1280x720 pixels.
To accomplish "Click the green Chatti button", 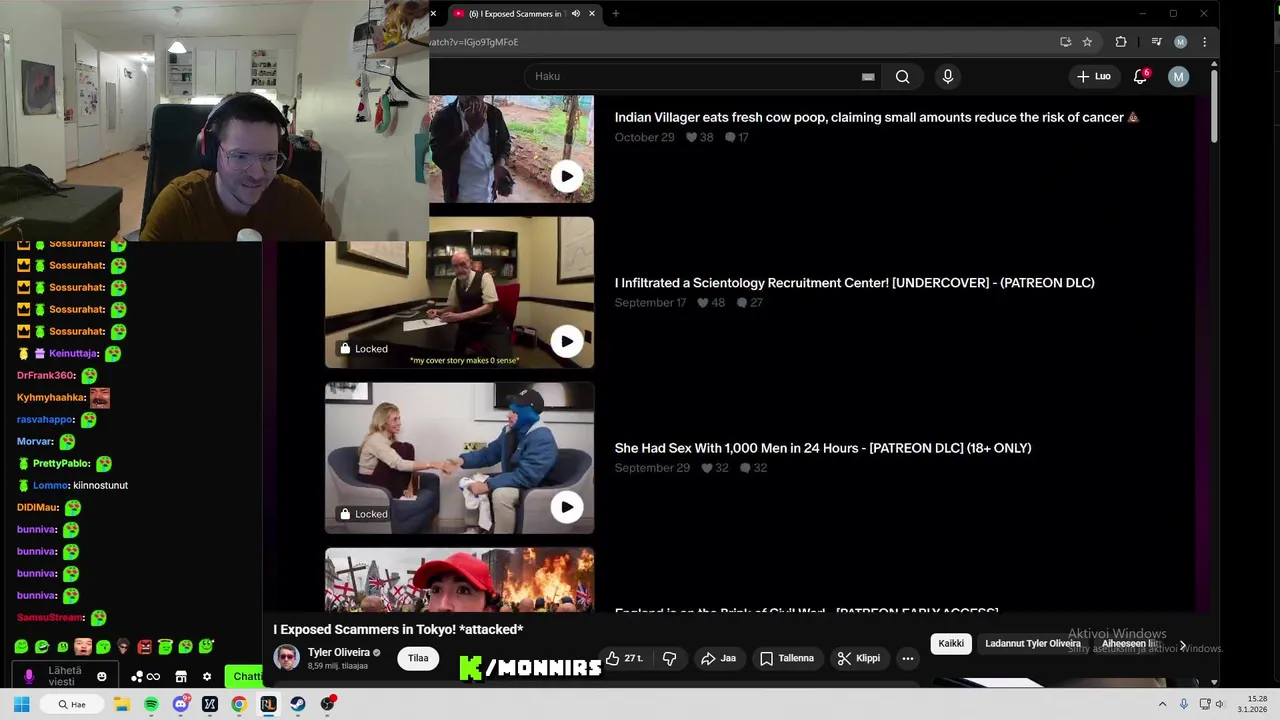I will click(244, 677).
